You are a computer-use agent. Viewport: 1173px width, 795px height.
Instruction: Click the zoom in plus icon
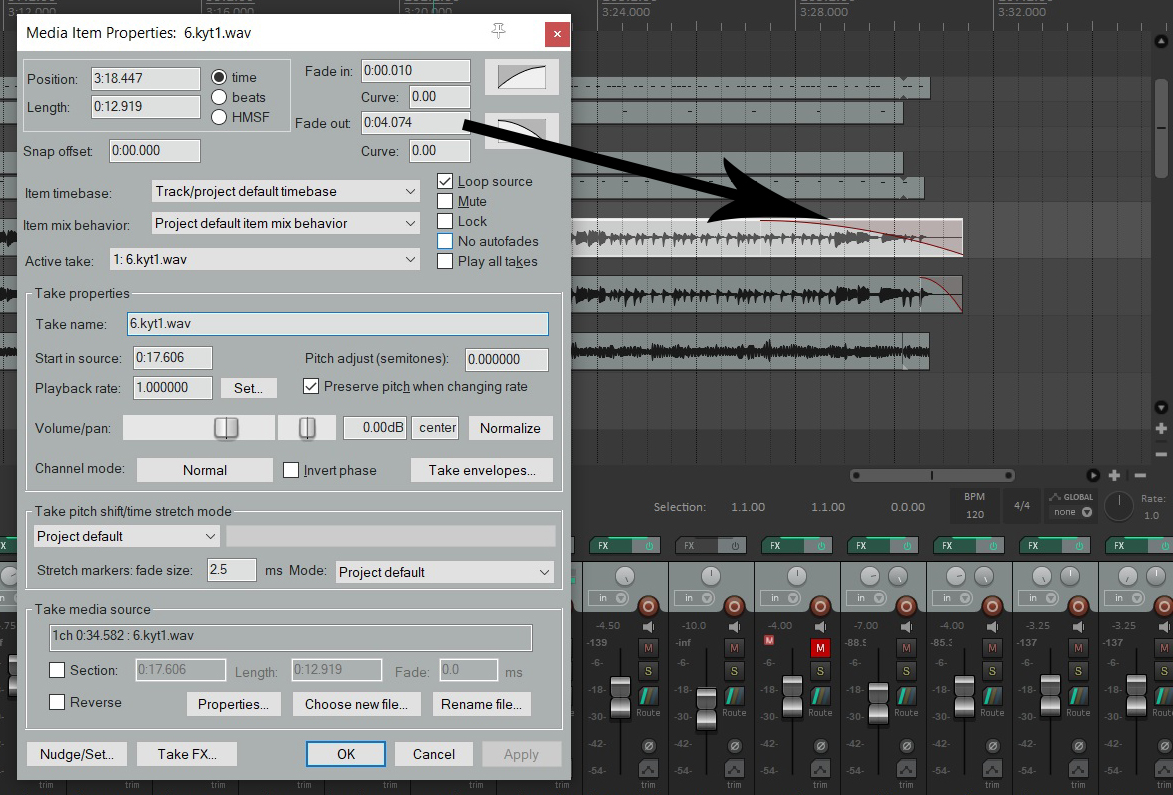point(1160,428)
